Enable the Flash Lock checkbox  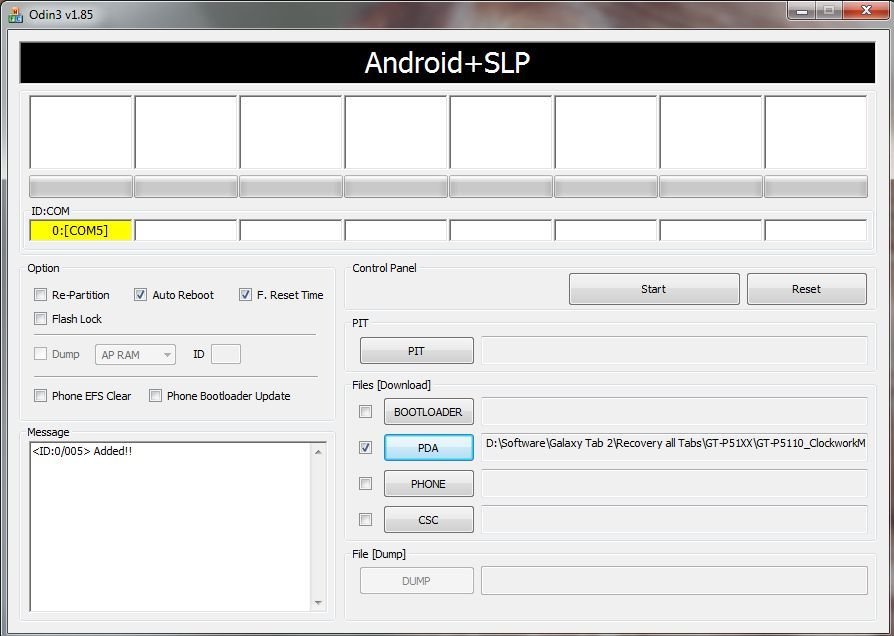(x=40, y=318)
